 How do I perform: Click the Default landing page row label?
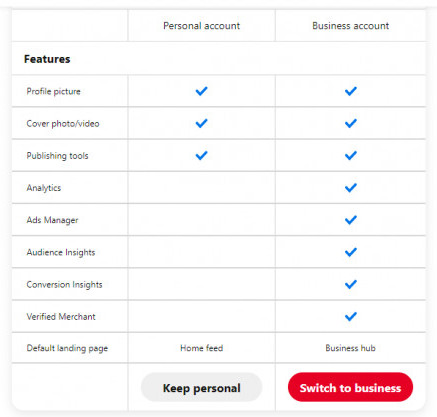67,348
